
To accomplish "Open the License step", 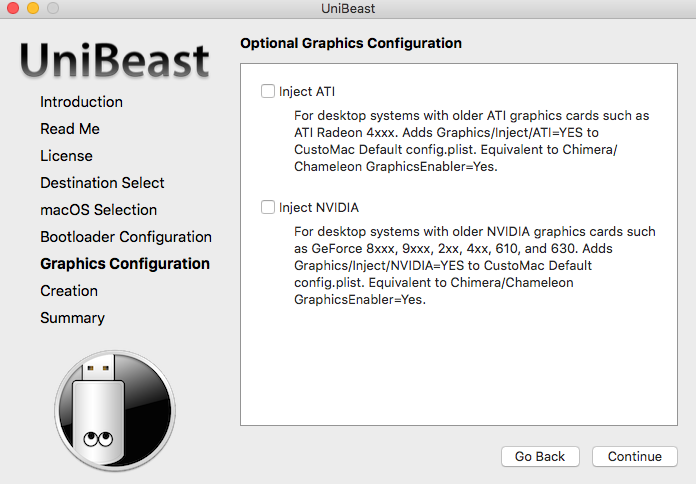I will point(67,156).
